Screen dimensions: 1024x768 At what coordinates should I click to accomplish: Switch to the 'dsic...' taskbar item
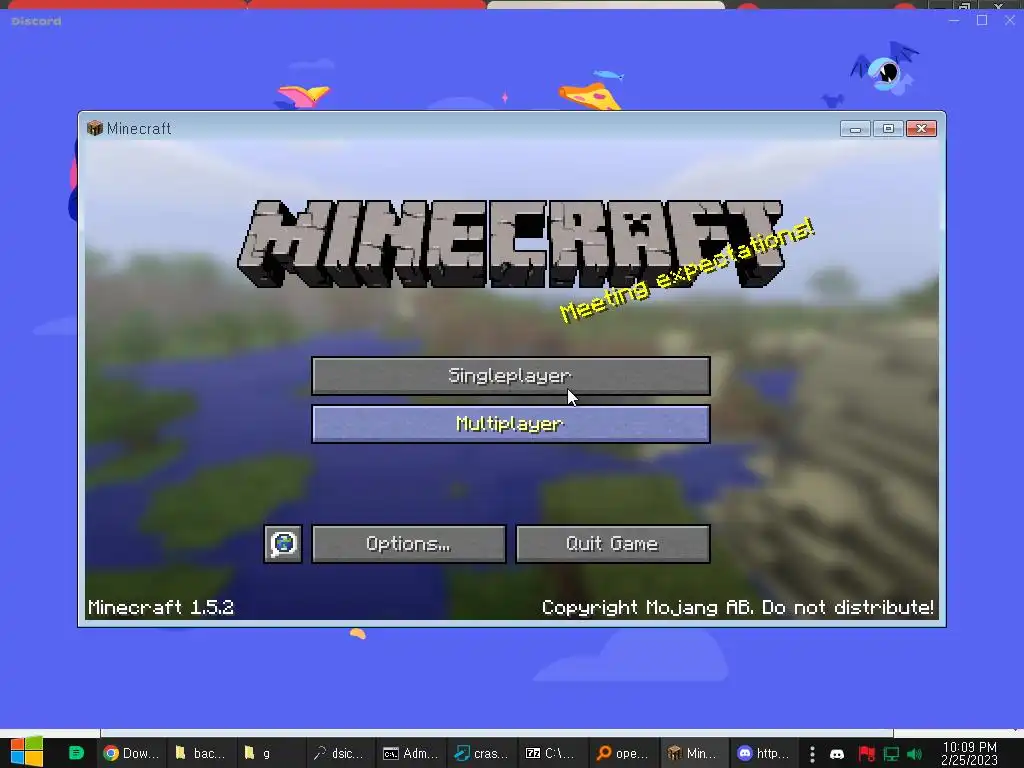point(338,753)
